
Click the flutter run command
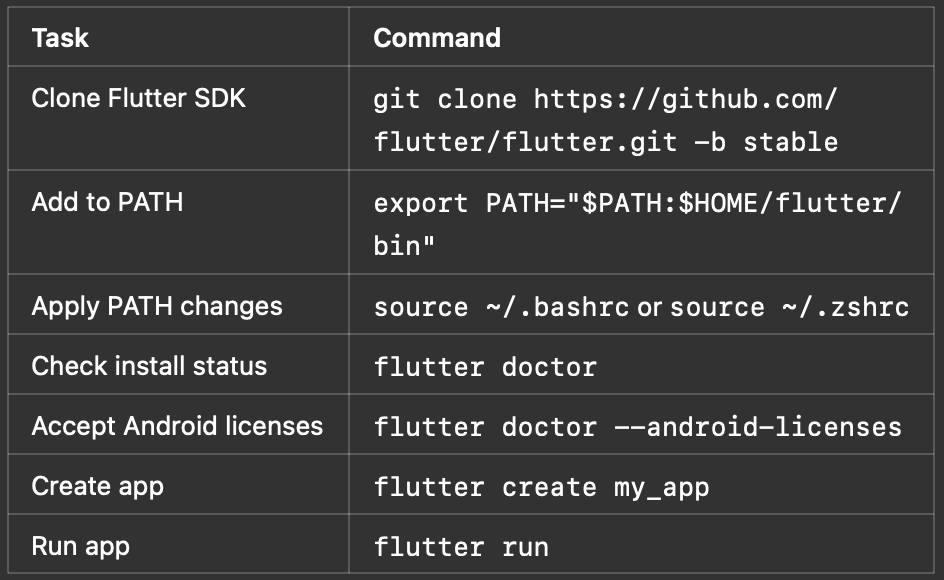(x=461, y=547)
